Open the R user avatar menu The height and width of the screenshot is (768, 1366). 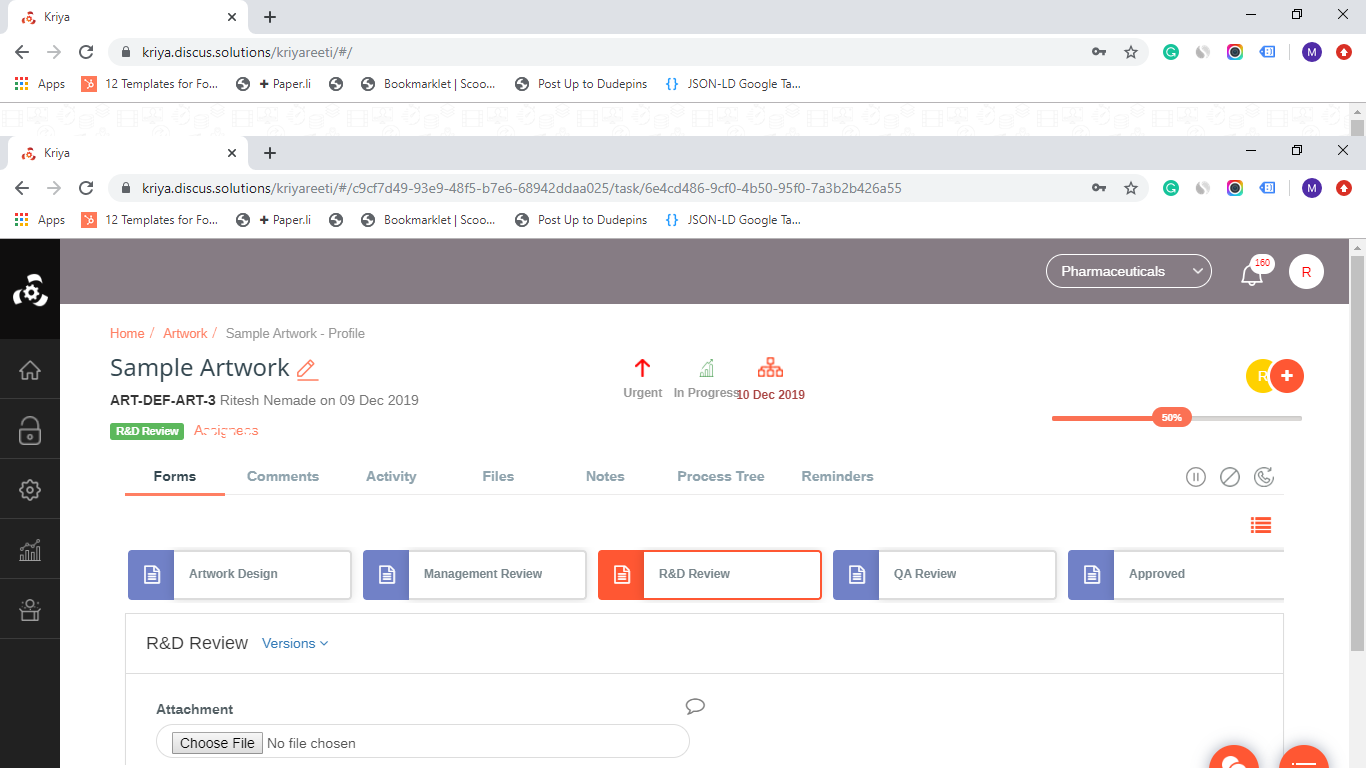coord(1306,272)
